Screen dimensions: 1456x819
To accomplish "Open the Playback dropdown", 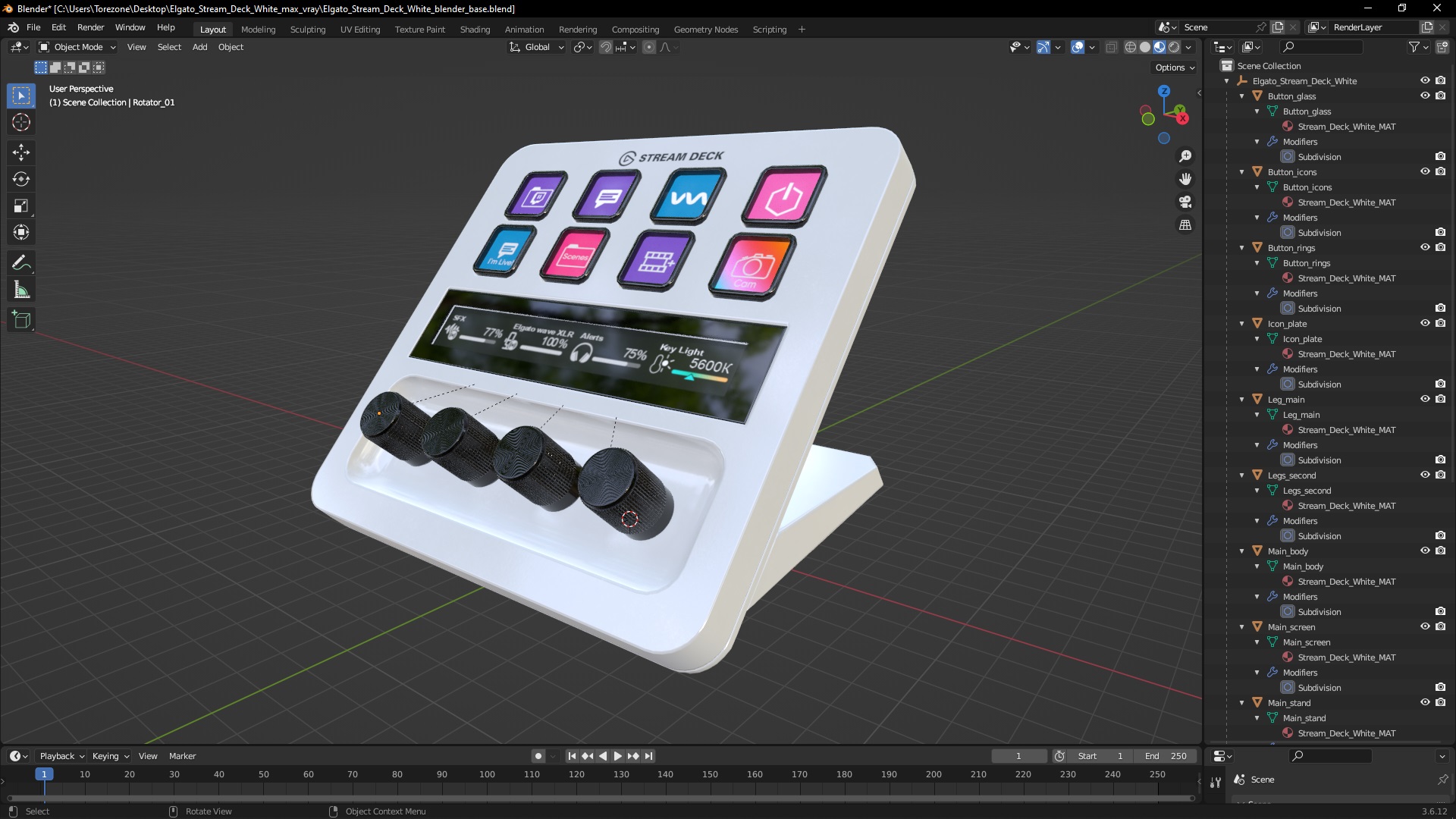I will point(61,756).
